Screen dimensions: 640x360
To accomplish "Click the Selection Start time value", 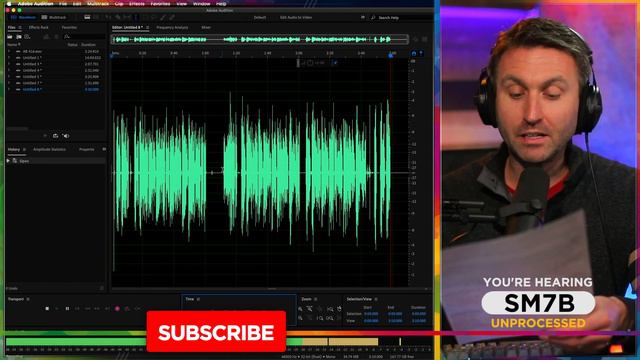I will [371, 314].
